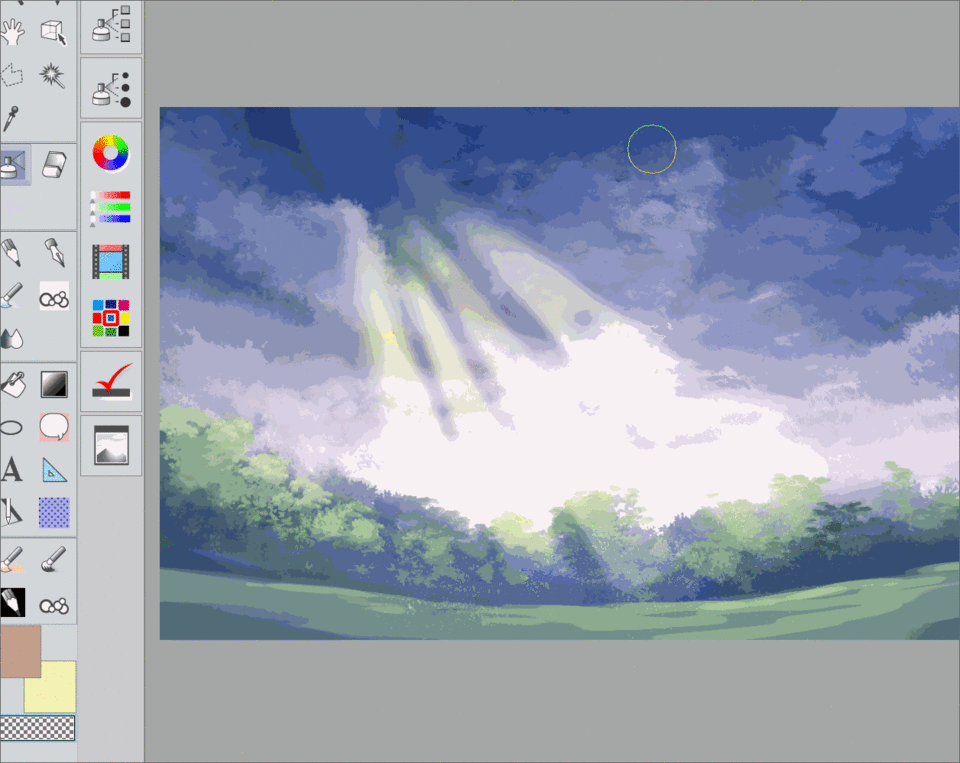Select the Hand move tool

[x=12, y=31]
